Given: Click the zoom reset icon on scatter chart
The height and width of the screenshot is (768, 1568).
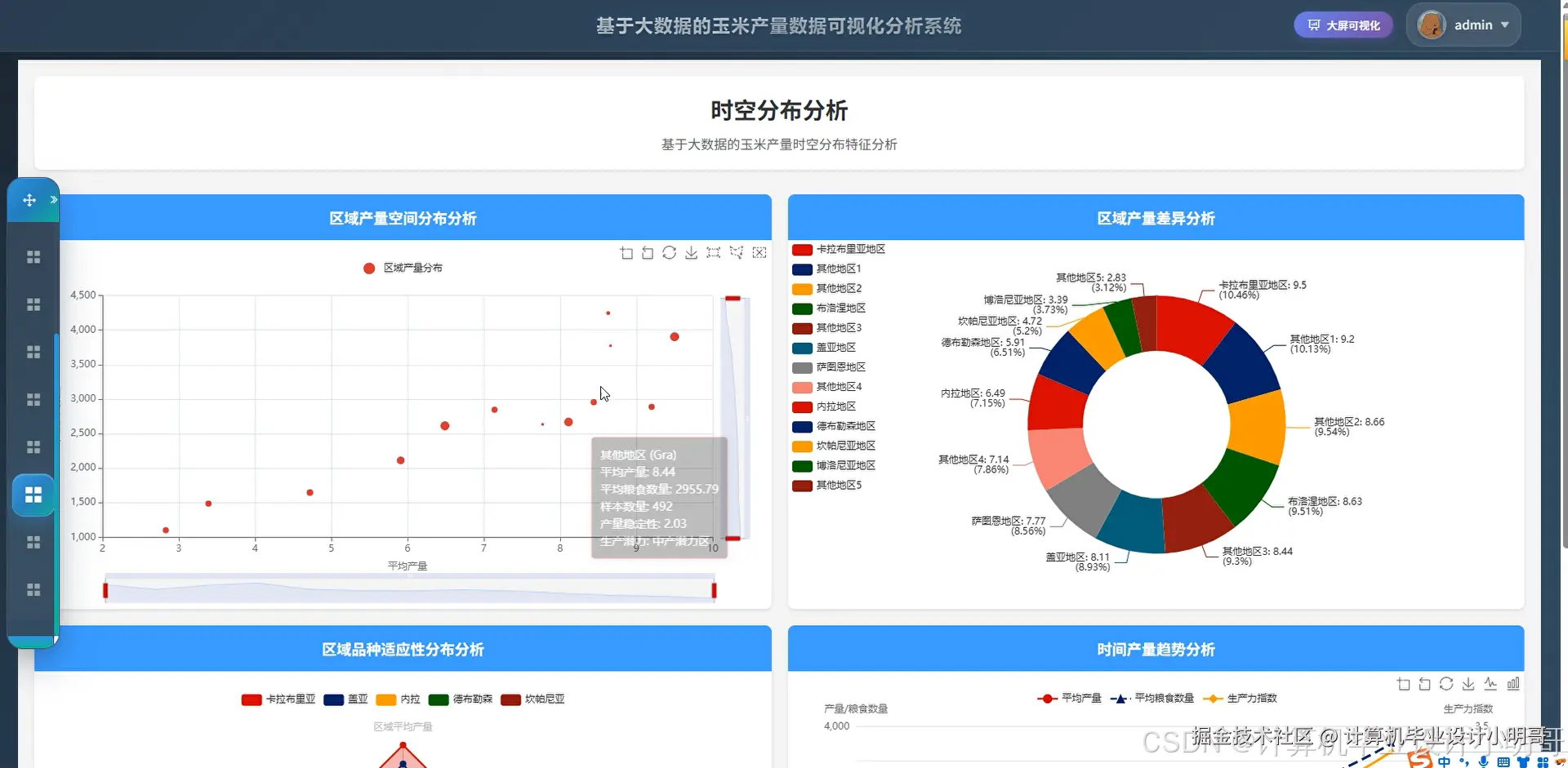Looking at the screenshot, I should [x=647, y=252].
